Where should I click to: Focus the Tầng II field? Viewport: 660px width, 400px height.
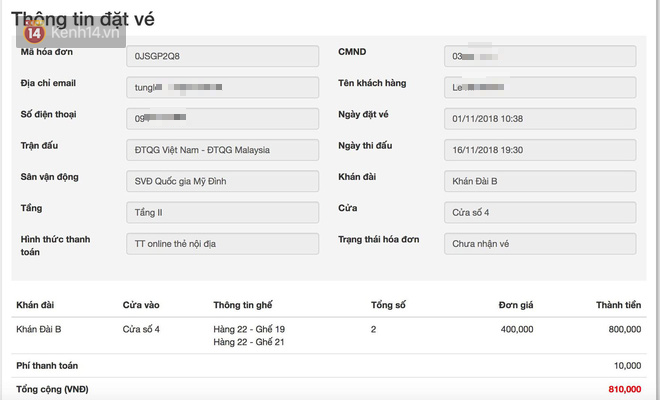(x=223, y=213)
